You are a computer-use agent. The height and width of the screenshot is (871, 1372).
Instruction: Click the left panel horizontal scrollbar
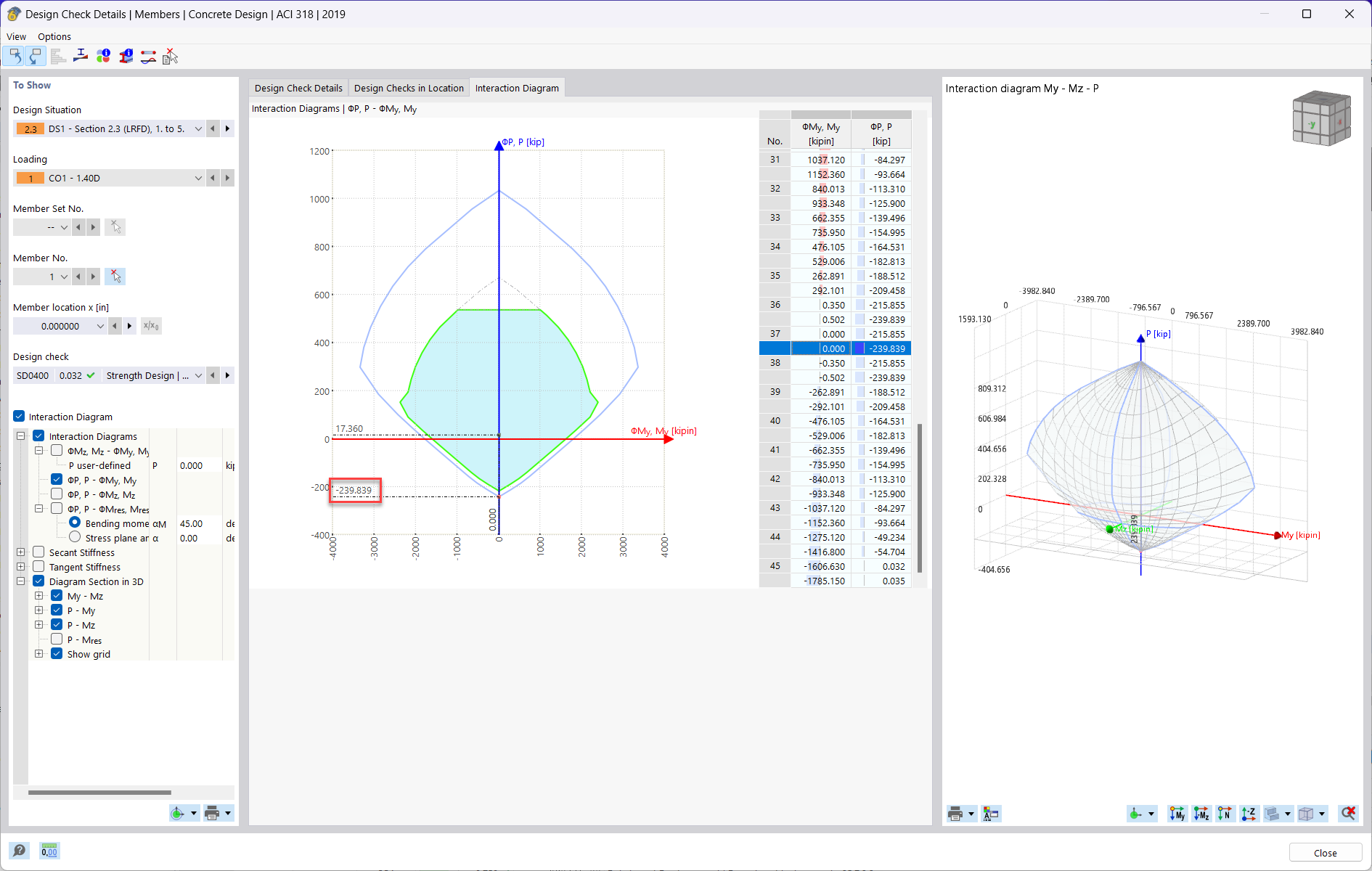(x=99, y=793)
